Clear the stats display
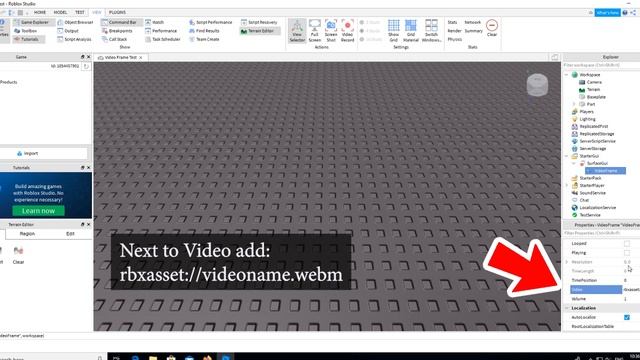 click(492, 28)
